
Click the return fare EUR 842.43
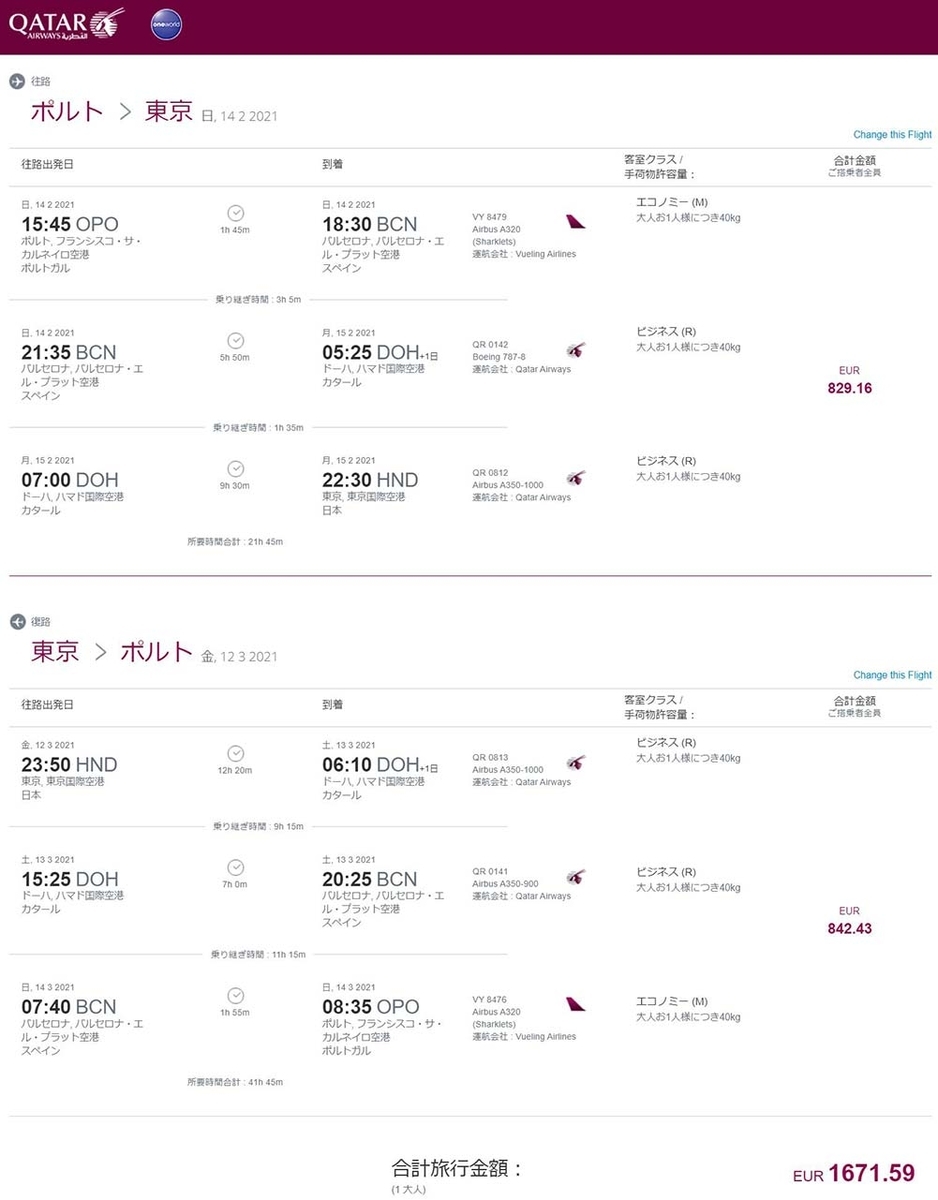pyautogui.click(x=849, y=928)
